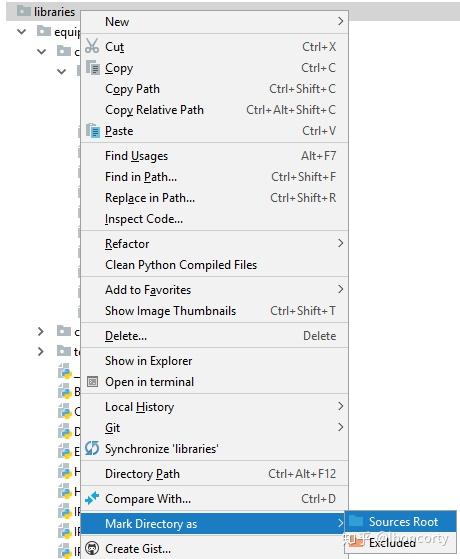The image size is (460, 559).
Task: Click the terminal icon beside Open in terminal
Action: coord(92,382)
